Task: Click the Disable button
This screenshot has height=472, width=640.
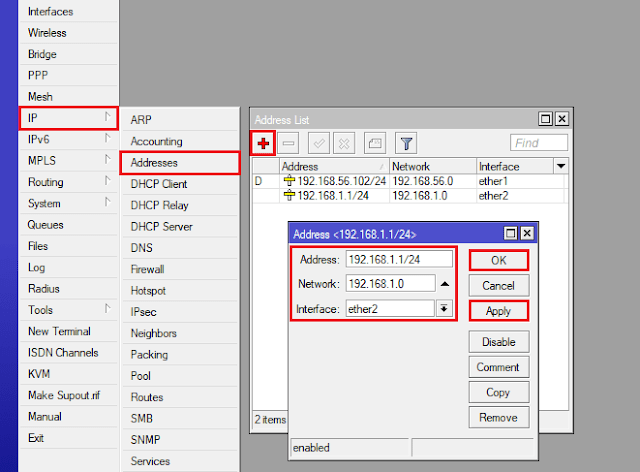Action: point(499,342)
